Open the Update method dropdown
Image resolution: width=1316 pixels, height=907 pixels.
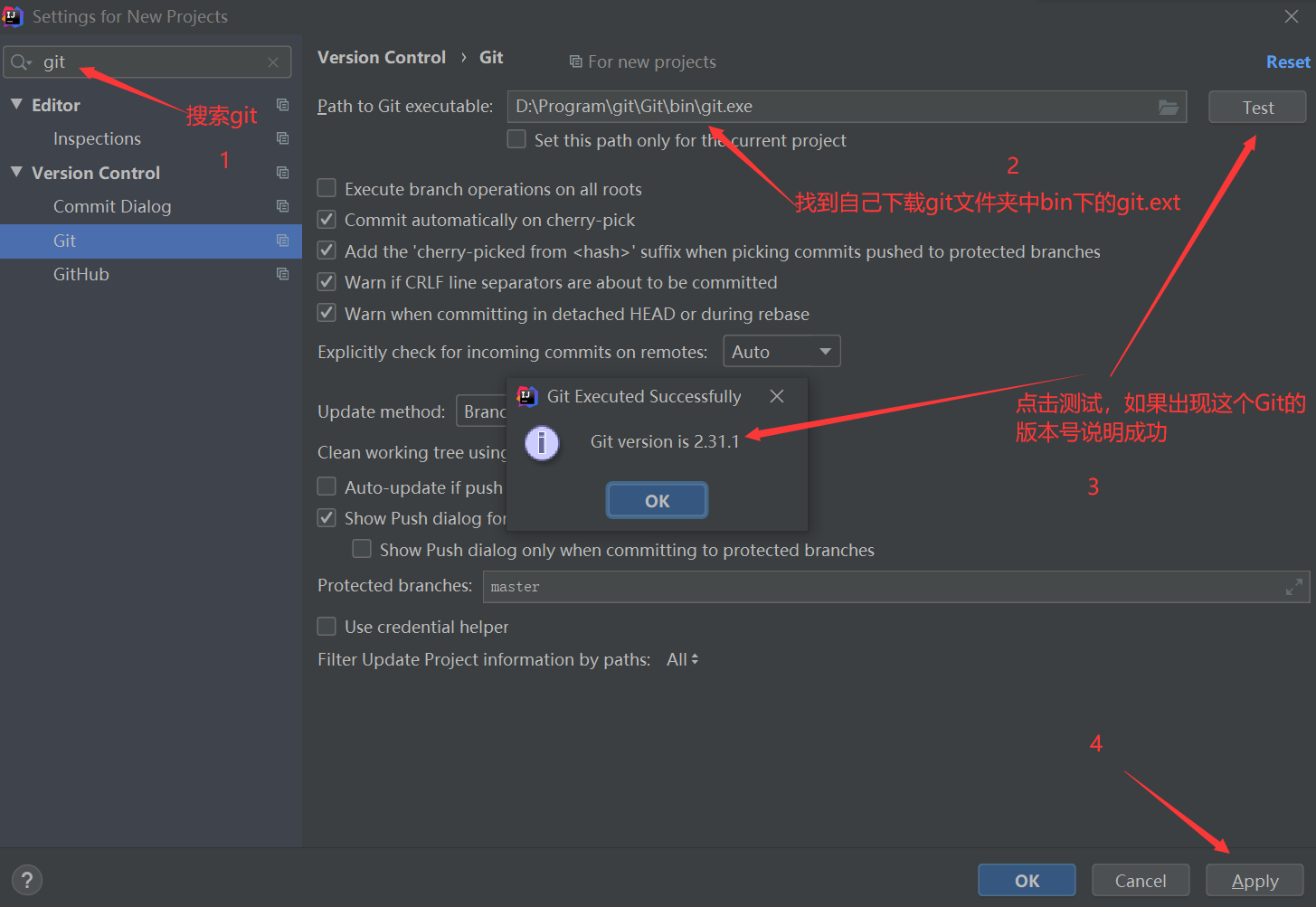[x=482, y=411]
